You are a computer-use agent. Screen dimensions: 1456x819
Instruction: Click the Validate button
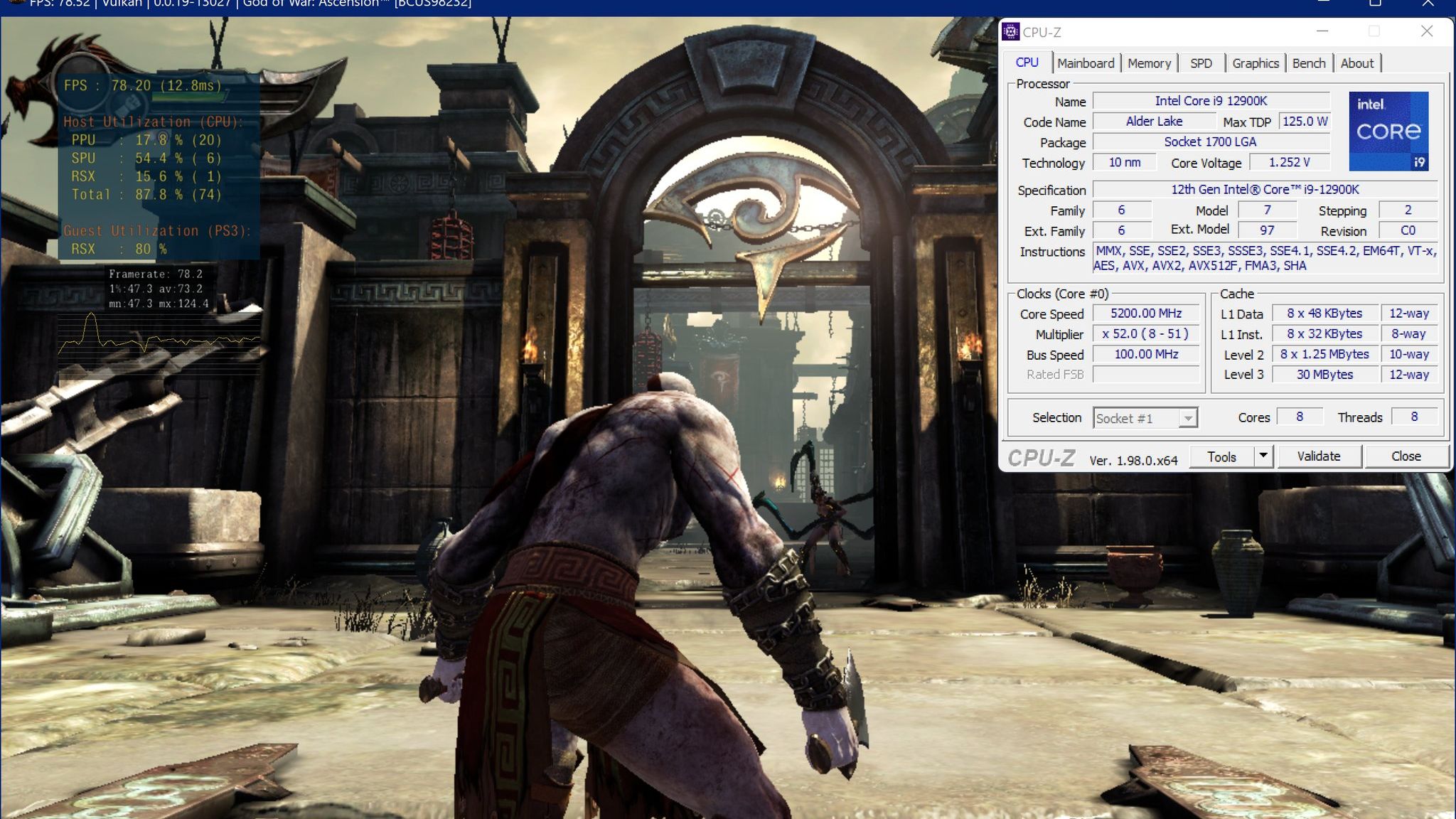1319,456
